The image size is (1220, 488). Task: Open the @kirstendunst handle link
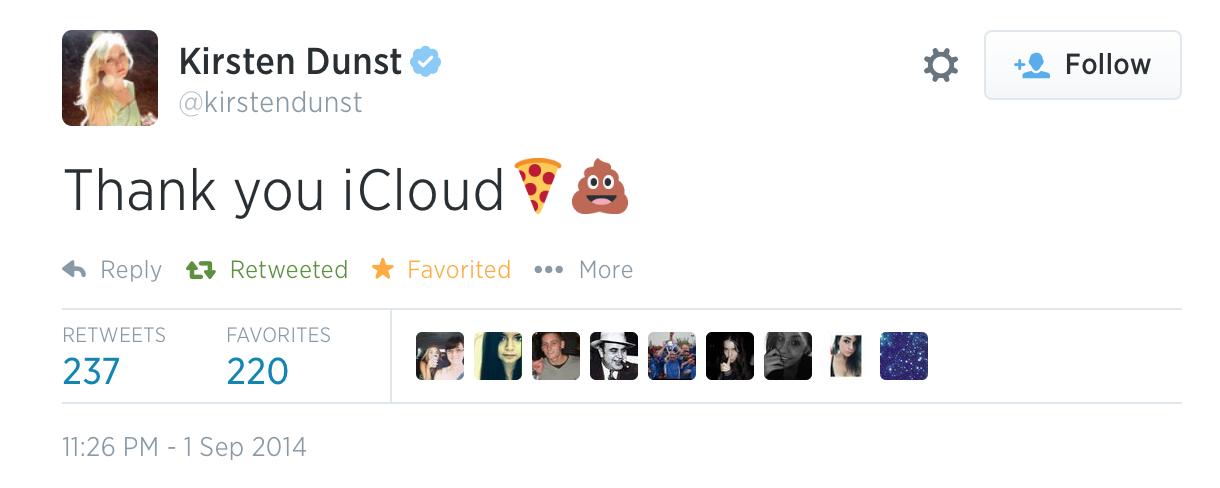[270, 103]
